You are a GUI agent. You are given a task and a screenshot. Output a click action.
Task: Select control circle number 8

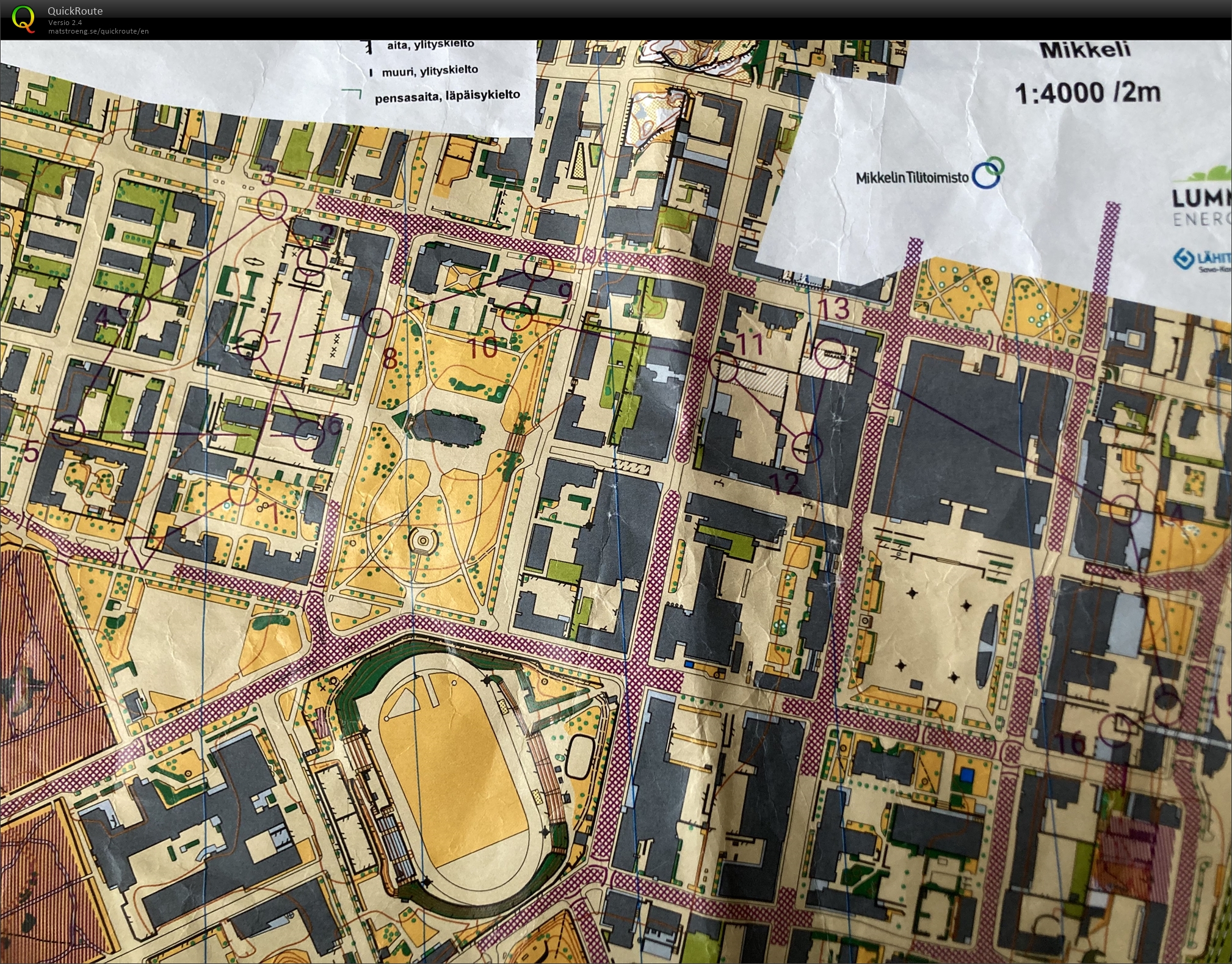tap(377, 322)
